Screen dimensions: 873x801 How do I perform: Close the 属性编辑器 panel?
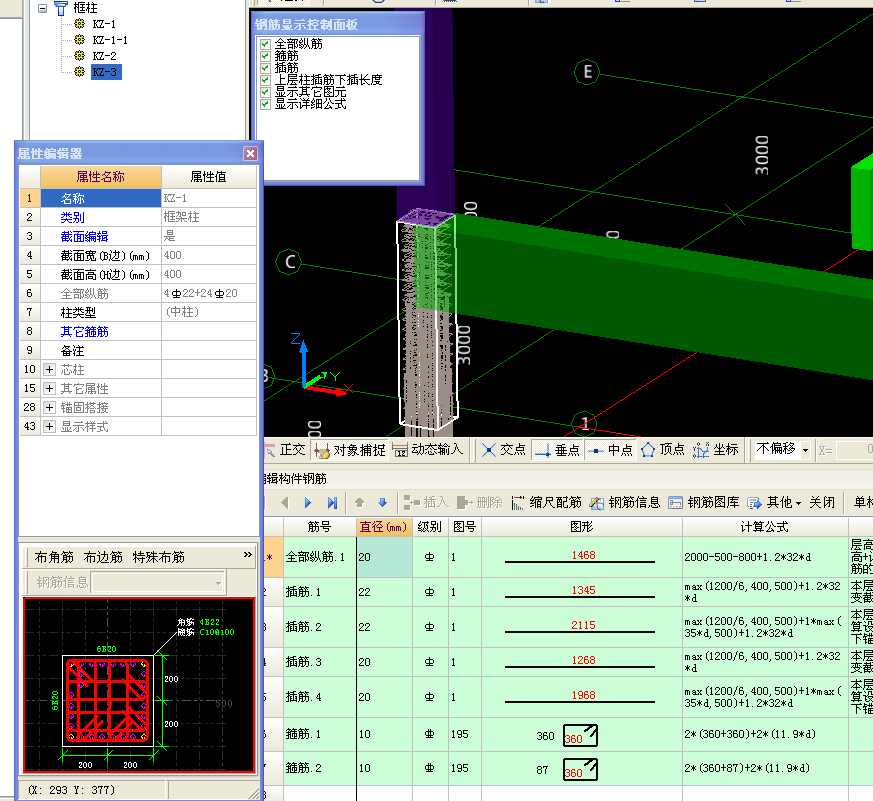point(251,154)
